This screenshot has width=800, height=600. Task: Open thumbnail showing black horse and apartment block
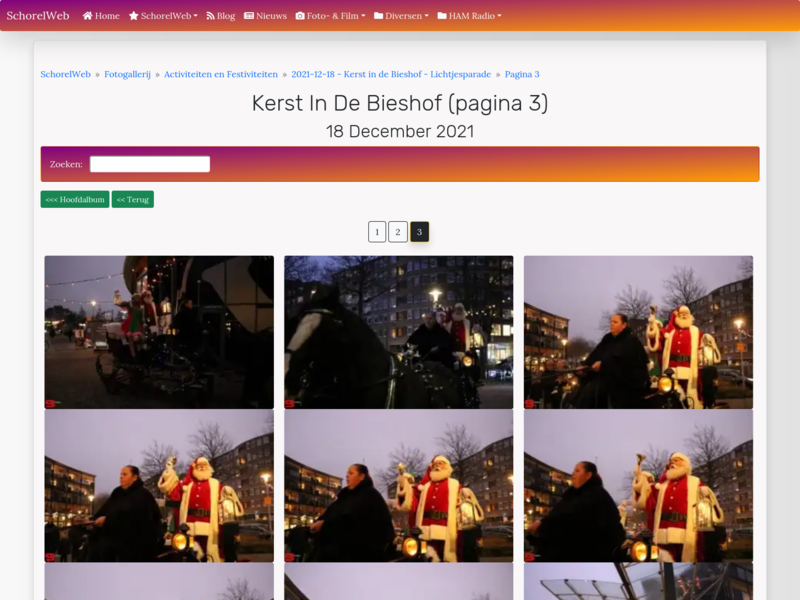click(x=398, y=332)
